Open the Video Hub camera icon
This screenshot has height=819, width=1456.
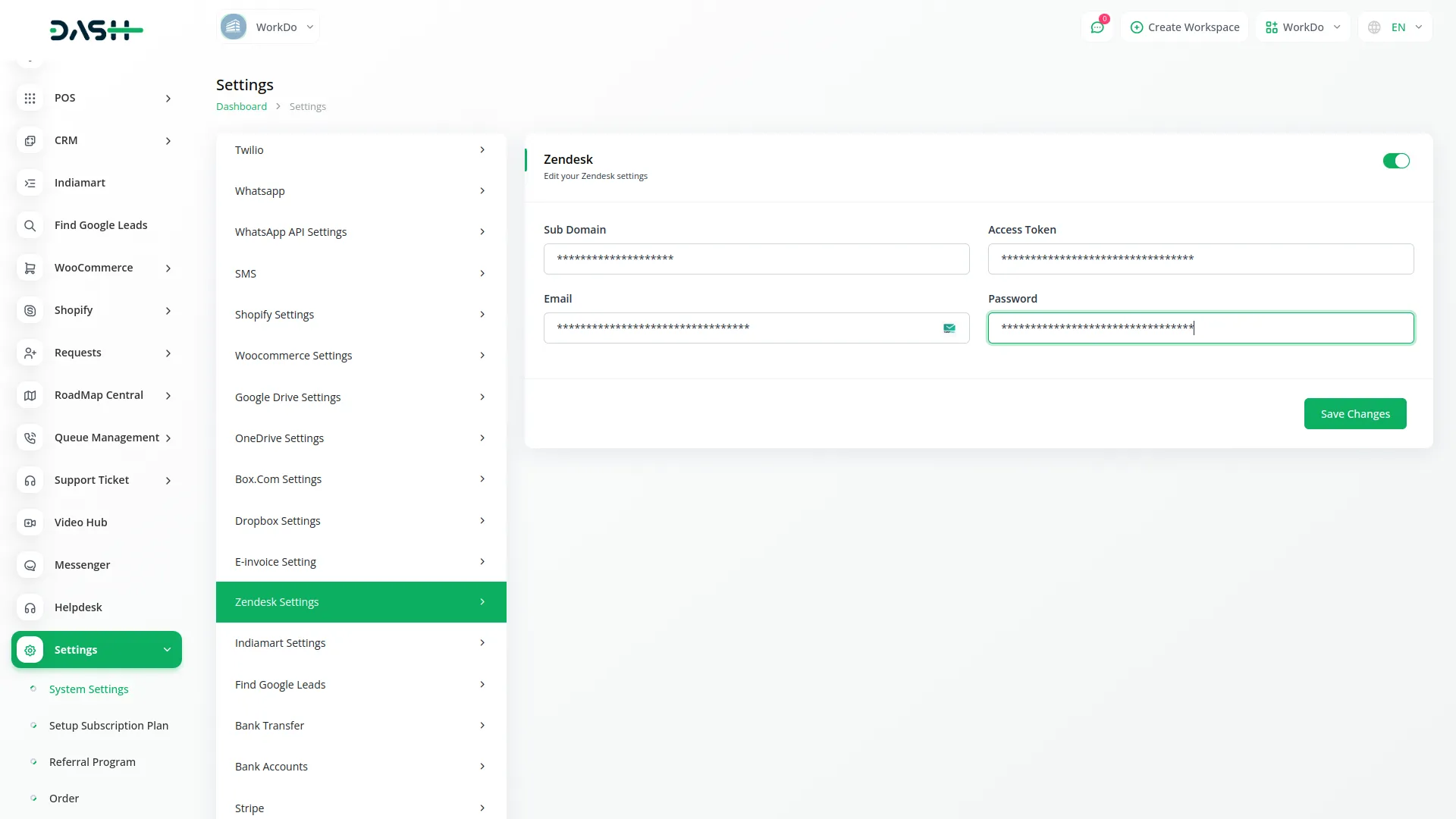point(30,522)
